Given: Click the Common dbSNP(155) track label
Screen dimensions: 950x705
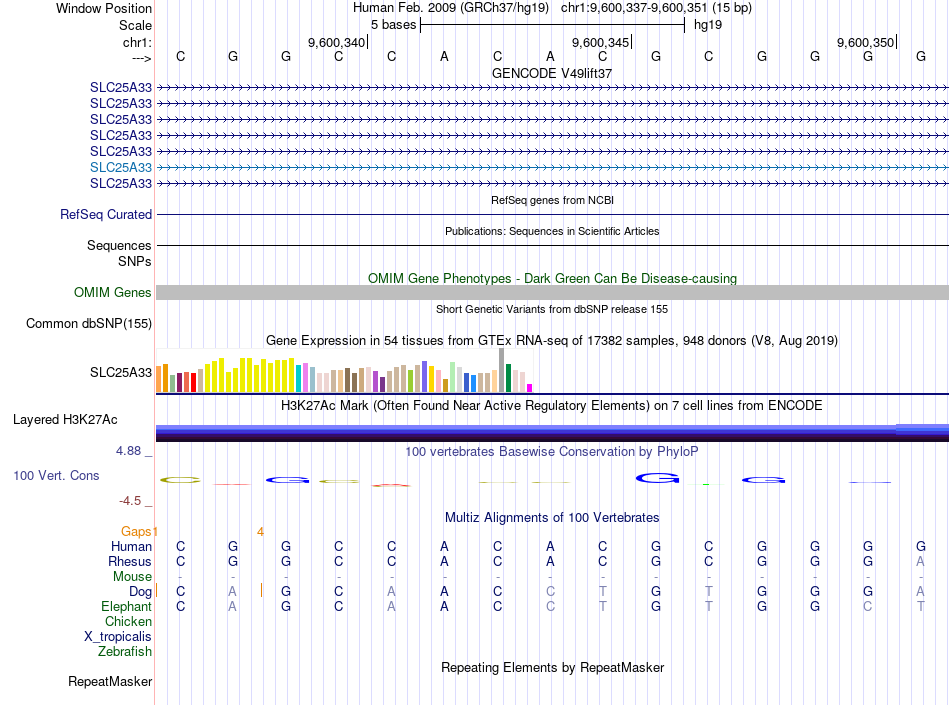Looking at the screenshot, I should tap(89, 323).
